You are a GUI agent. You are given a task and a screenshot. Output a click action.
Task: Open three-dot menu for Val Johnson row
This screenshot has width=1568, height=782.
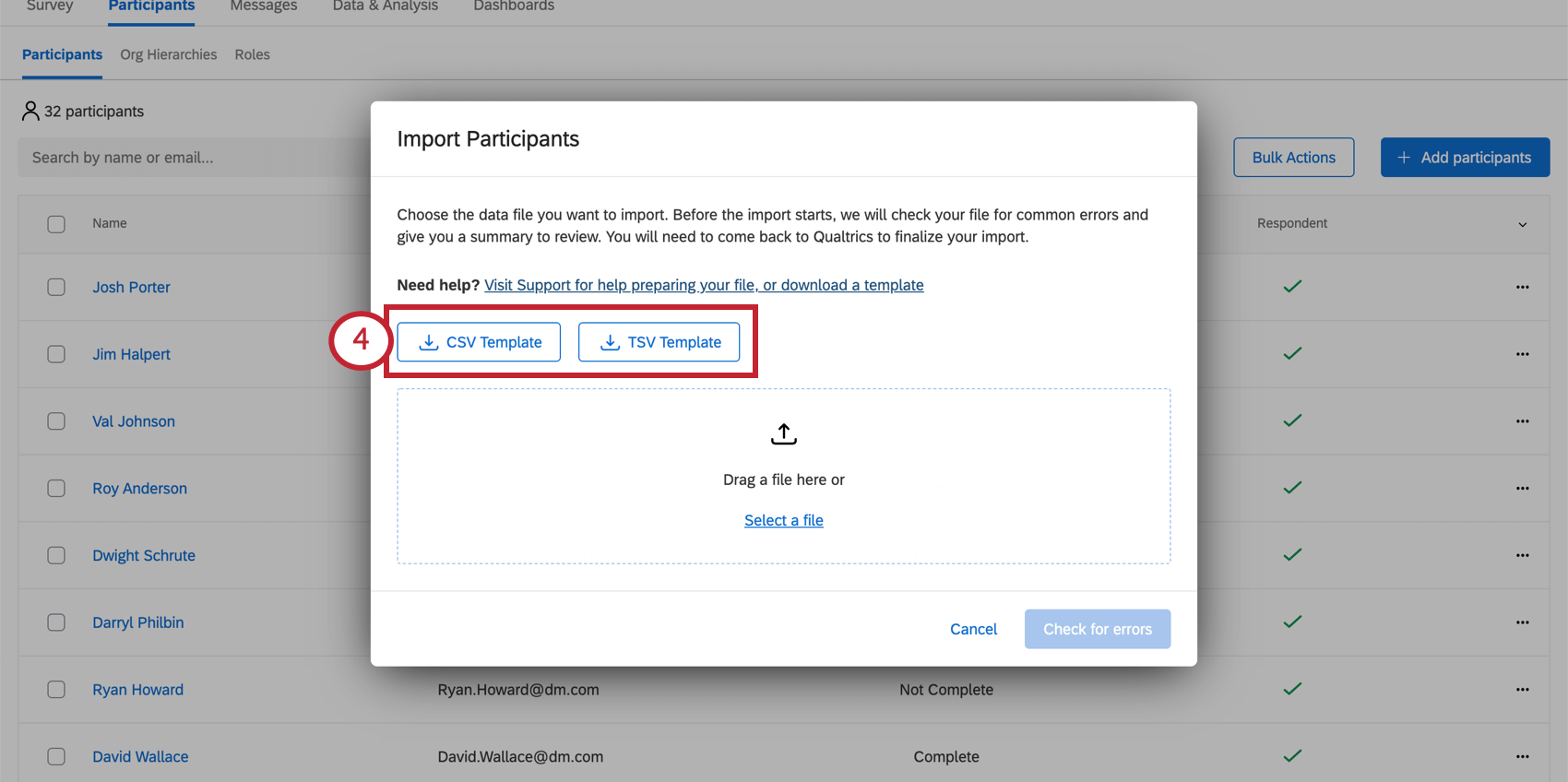pos(1522,421)
